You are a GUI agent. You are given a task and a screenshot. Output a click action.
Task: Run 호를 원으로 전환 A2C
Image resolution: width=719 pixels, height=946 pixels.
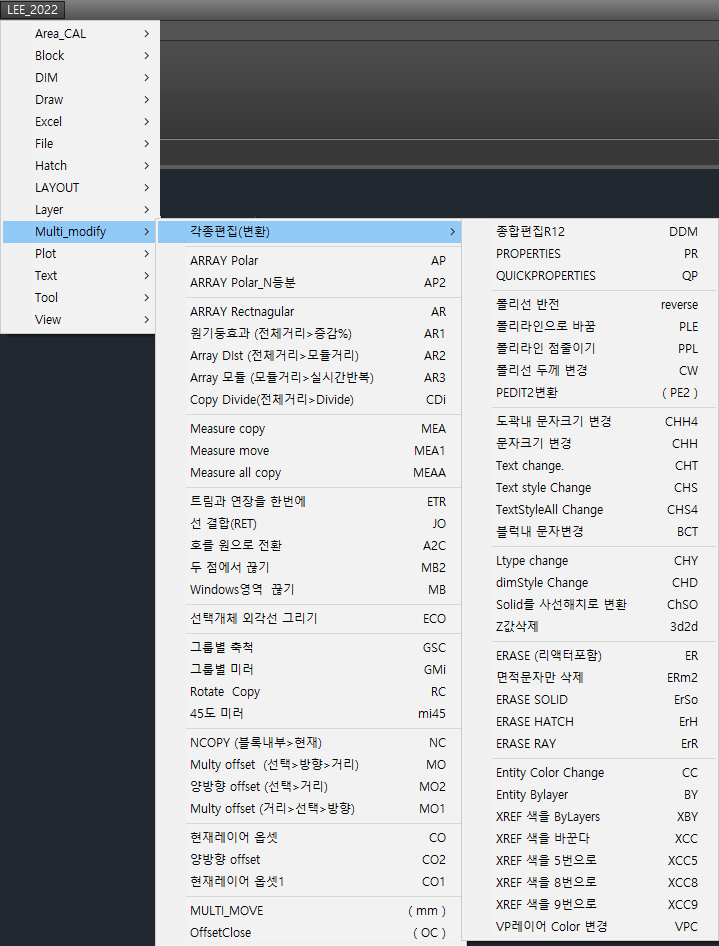pos(309,546)
